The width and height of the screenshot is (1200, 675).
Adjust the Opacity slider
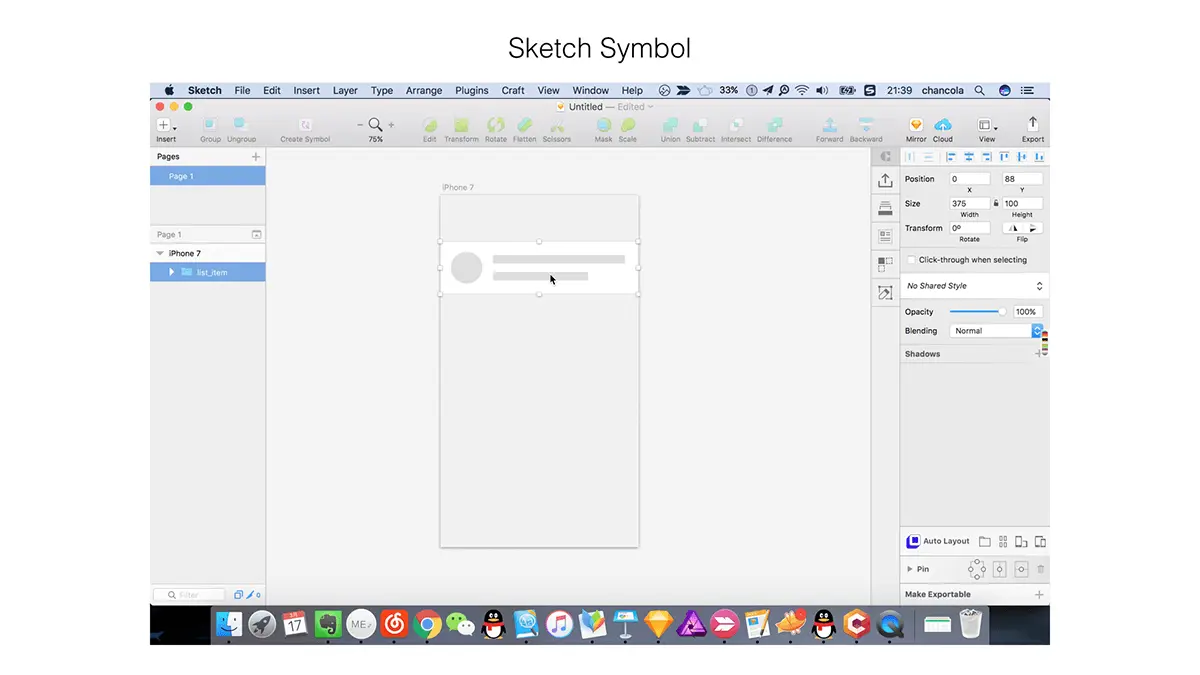coord(978,312)
